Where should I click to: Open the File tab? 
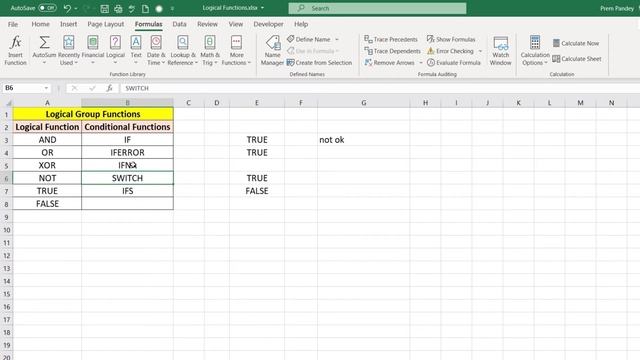pos(13,24)
